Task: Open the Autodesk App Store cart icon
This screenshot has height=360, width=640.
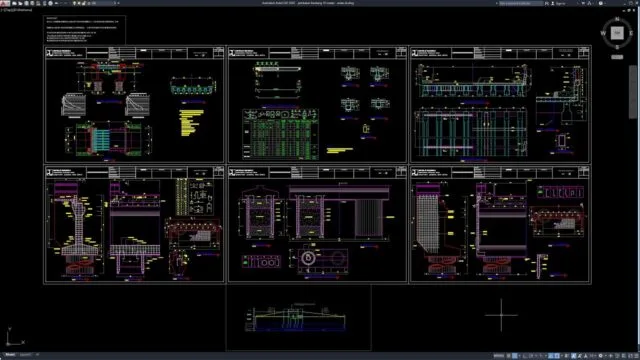Action: click(583, 3)
